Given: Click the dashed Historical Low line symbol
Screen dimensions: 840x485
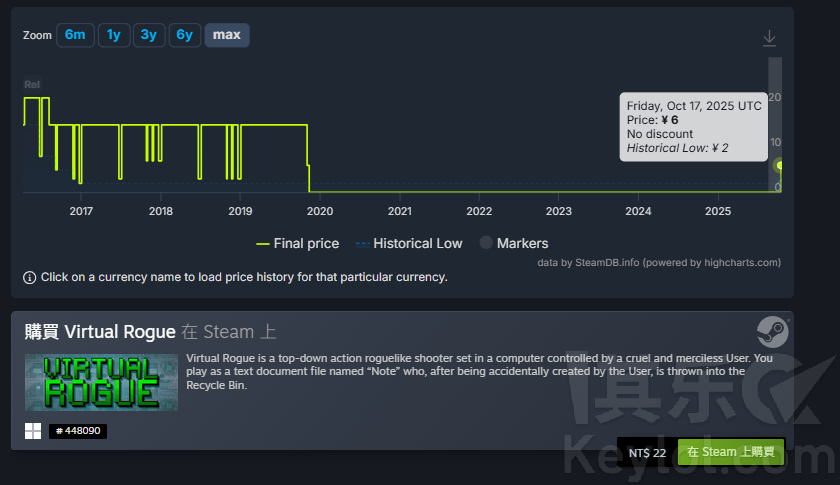Looking at the screenshot, I should [x=364, y=243].
